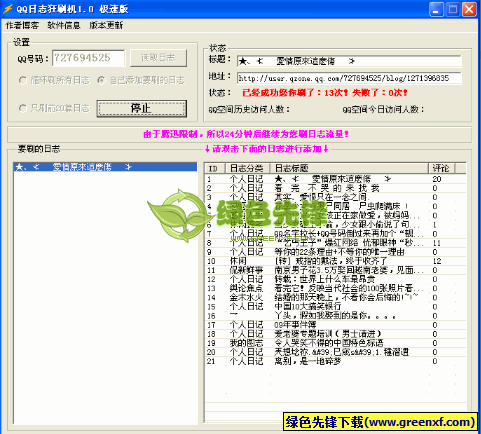The image size is (481, 434).
Task: Click the 地址 URL field
Action: click(349, 78)
